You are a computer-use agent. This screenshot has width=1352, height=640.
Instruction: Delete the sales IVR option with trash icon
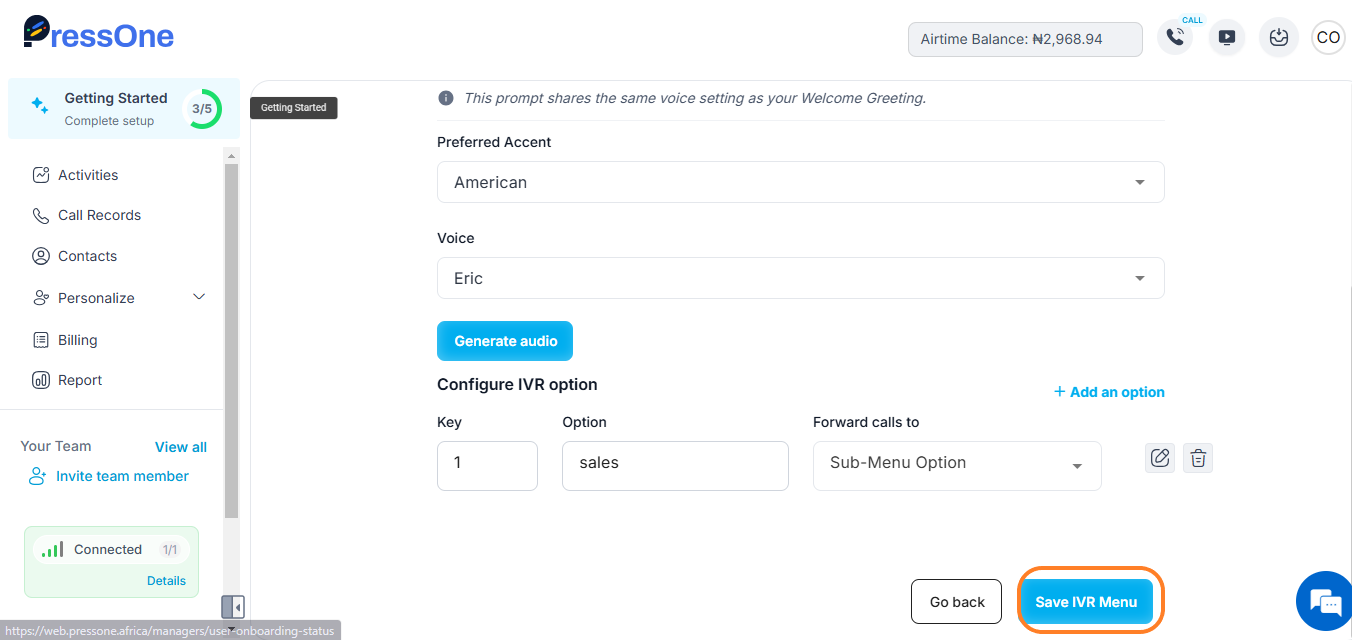point(1198,458)
